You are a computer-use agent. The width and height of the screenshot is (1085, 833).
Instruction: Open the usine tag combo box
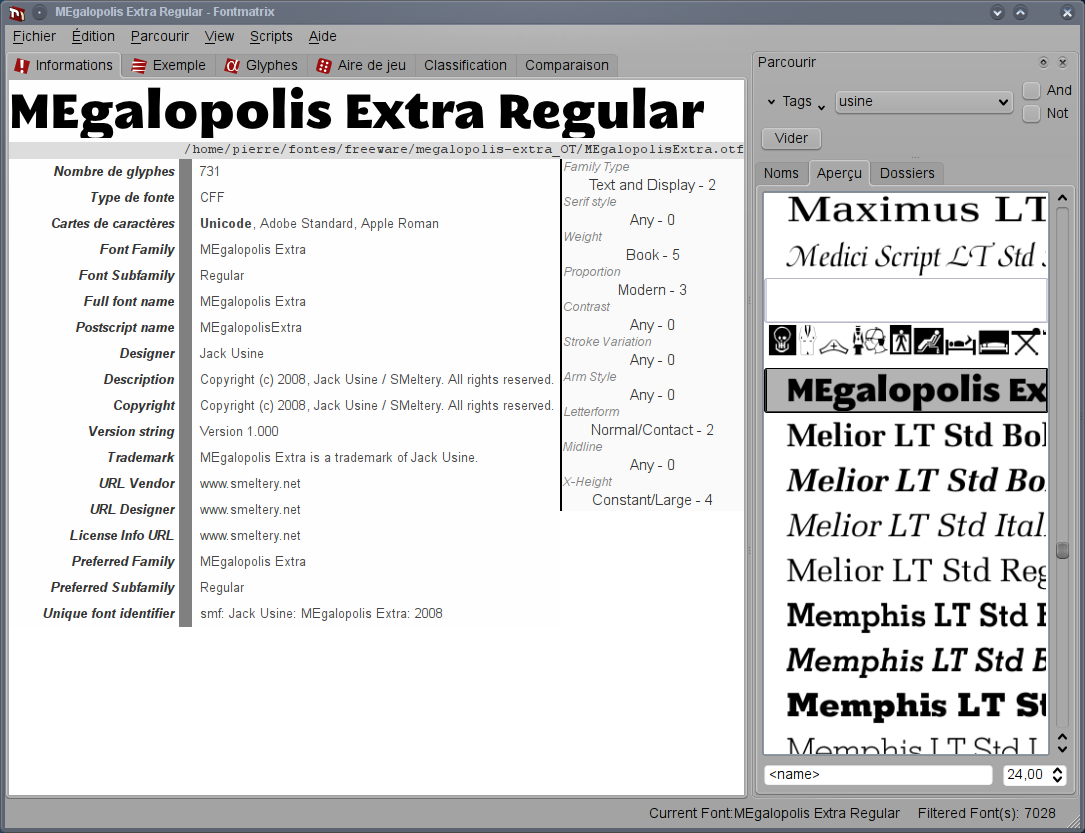pyautogui.click(x=923, y=102)
